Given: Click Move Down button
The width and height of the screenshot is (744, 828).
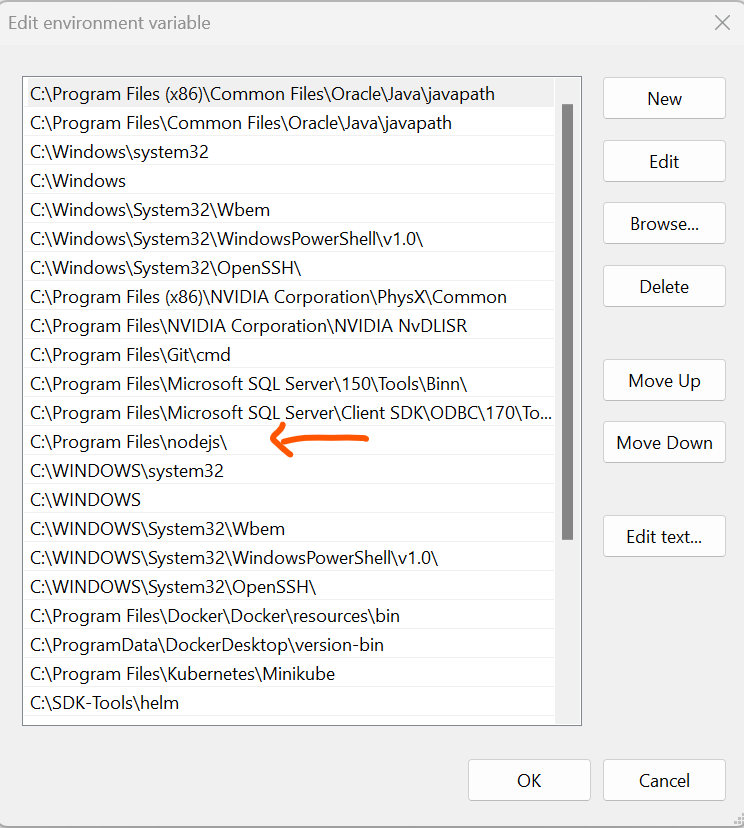Looking at the screenshot, I should tap(664, 443).
